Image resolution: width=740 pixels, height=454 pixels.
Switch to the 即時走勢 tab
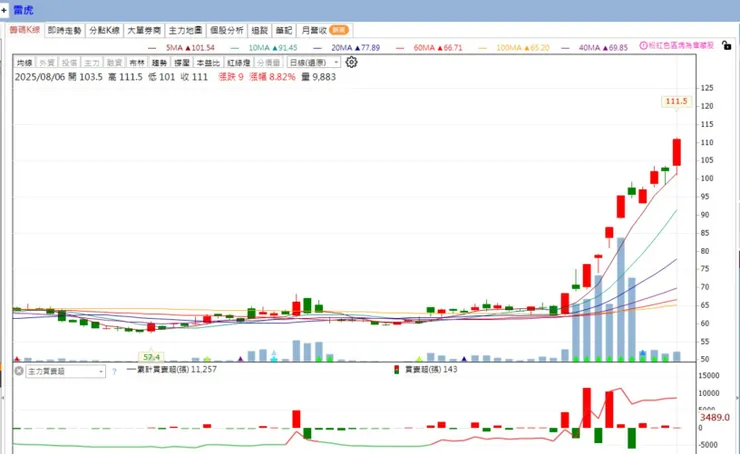coord(65,30)
